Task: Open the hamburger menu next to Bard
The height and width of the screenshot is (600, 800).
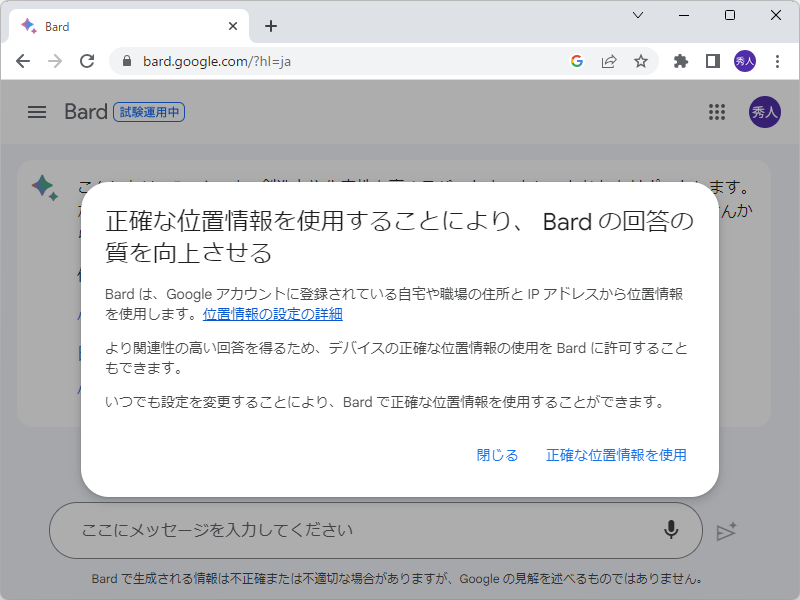Action: click(x=37, y=112)
